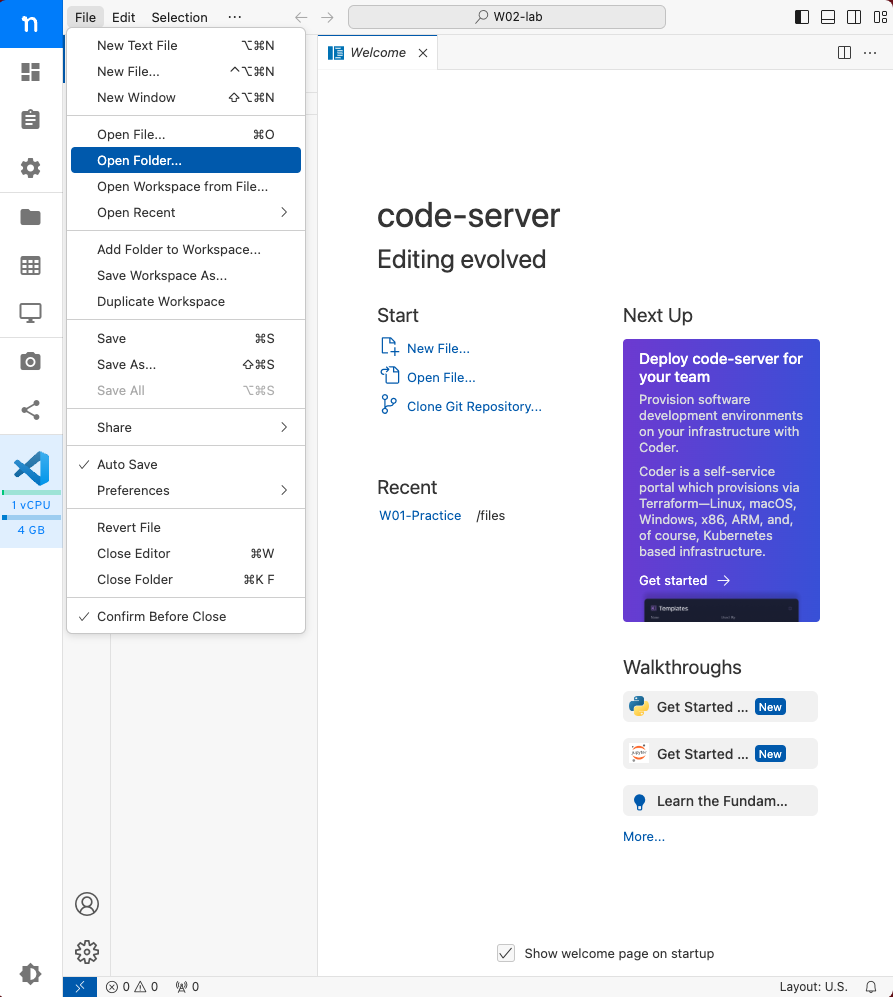Split the editor right

point(845,53)
